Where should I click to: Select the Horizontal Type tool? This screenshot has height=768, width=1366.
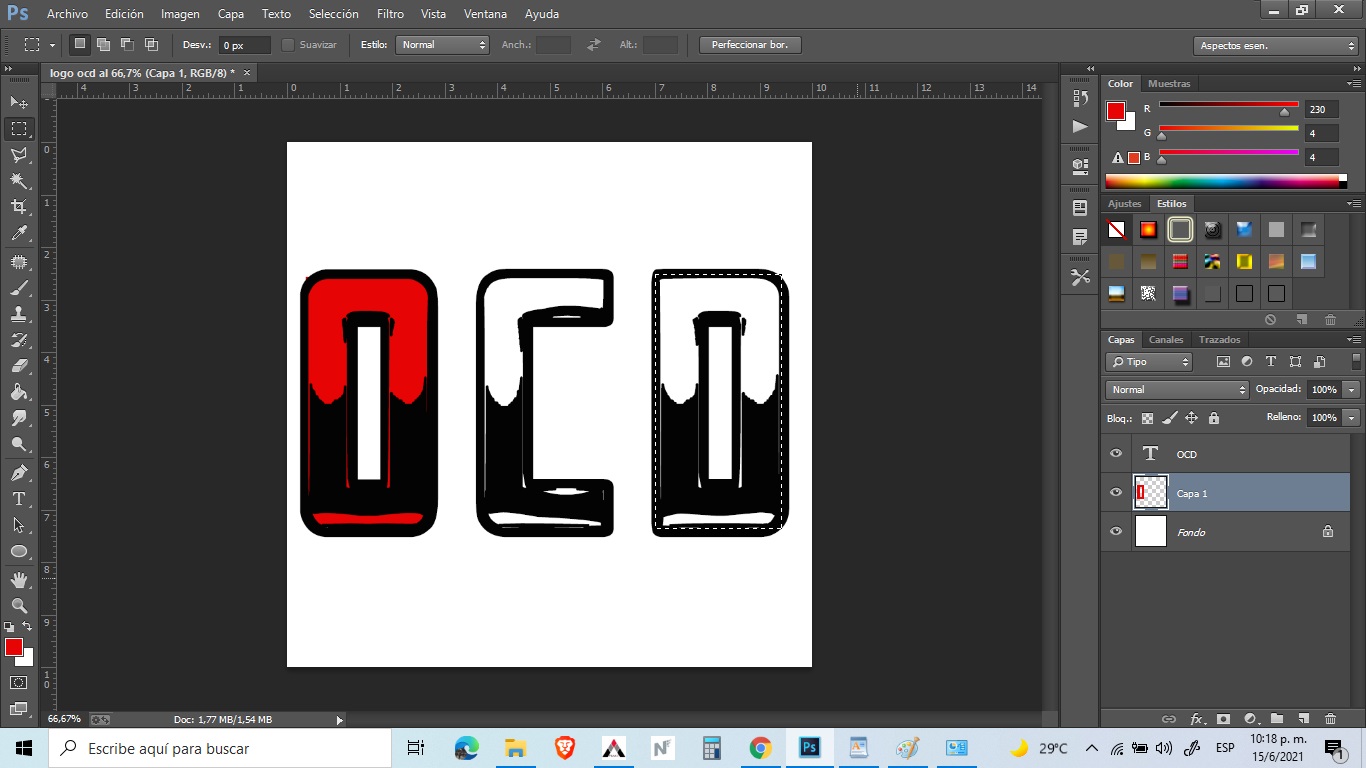19,498
